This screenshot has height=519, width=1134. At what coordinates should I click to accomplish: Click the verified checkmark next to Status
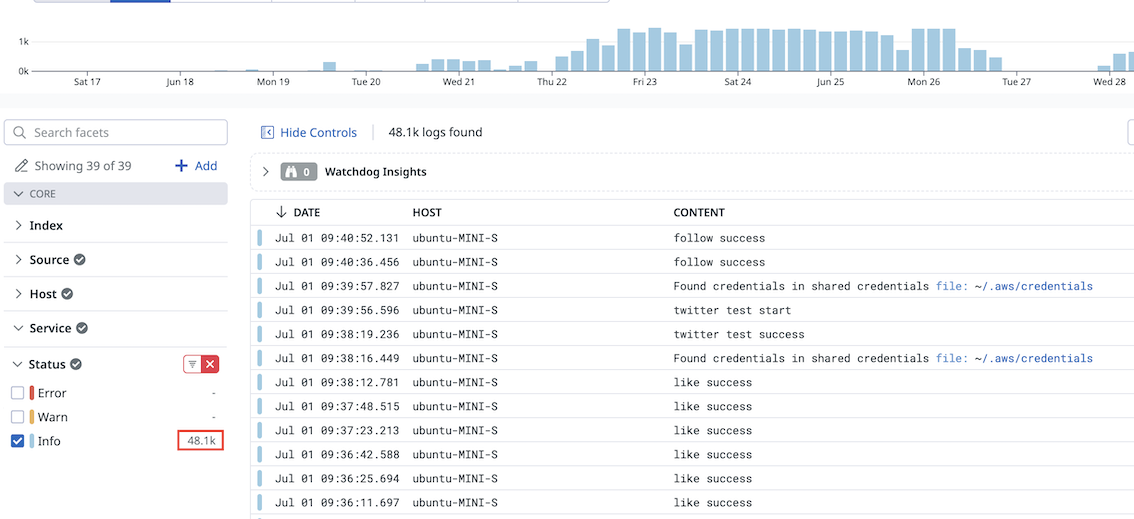point(76,364)
